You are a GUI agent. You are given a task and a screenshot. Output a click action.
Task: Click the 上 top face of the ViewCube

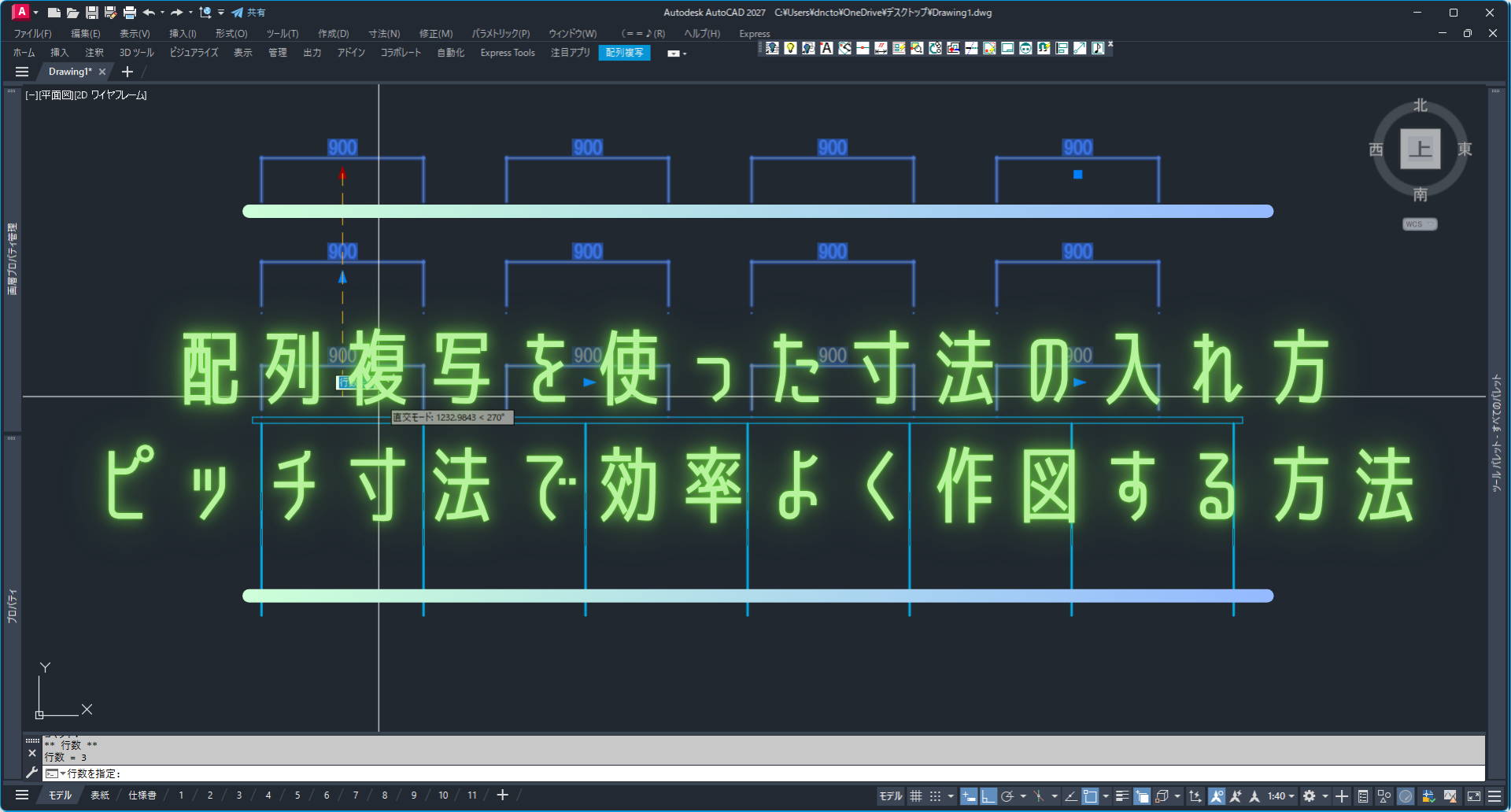click(x=1420, y=149)
